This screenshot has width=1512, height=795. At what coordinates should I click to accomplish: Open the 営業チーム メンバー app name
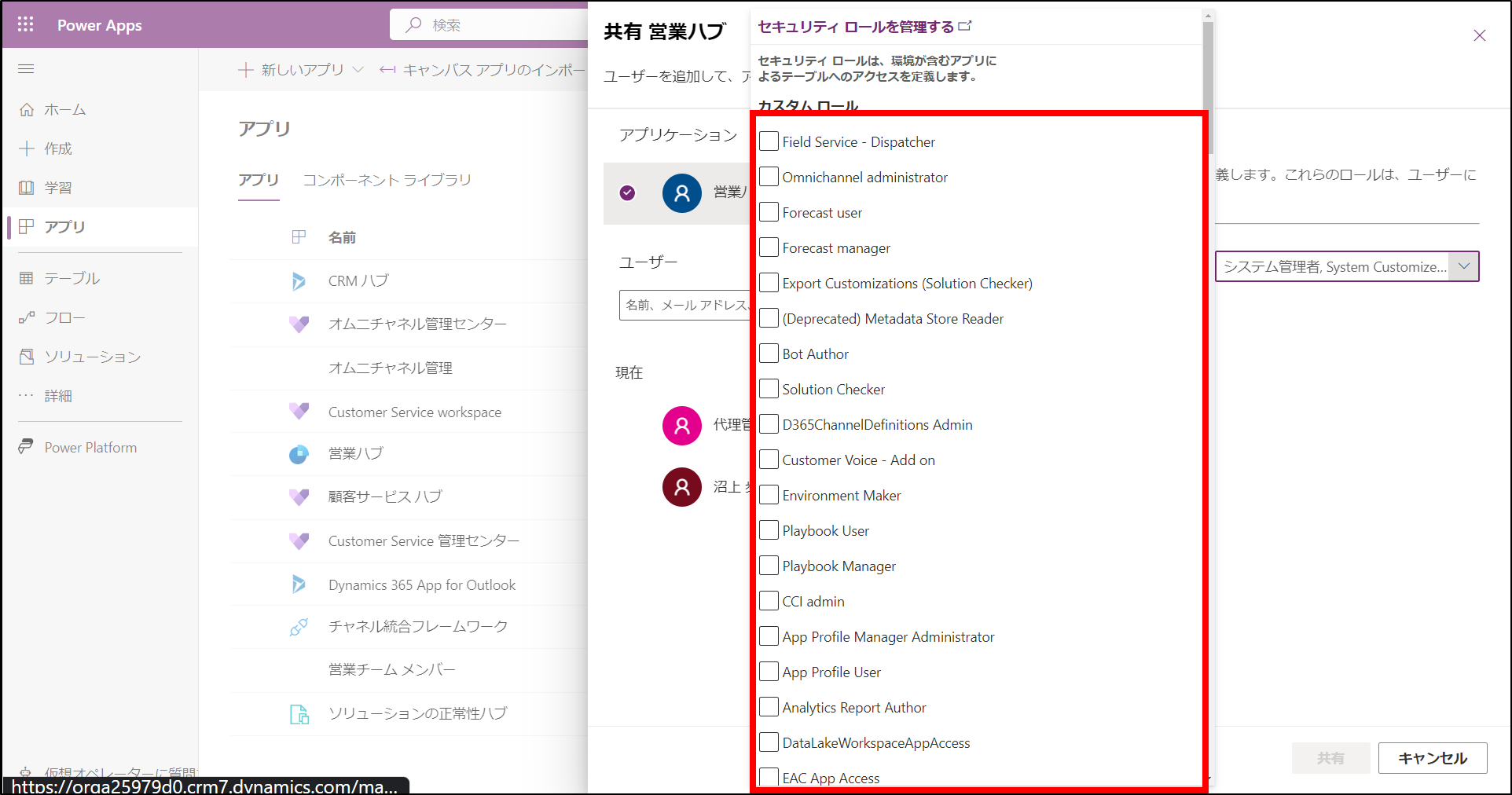pyautogui.click(x=392, y=669)
